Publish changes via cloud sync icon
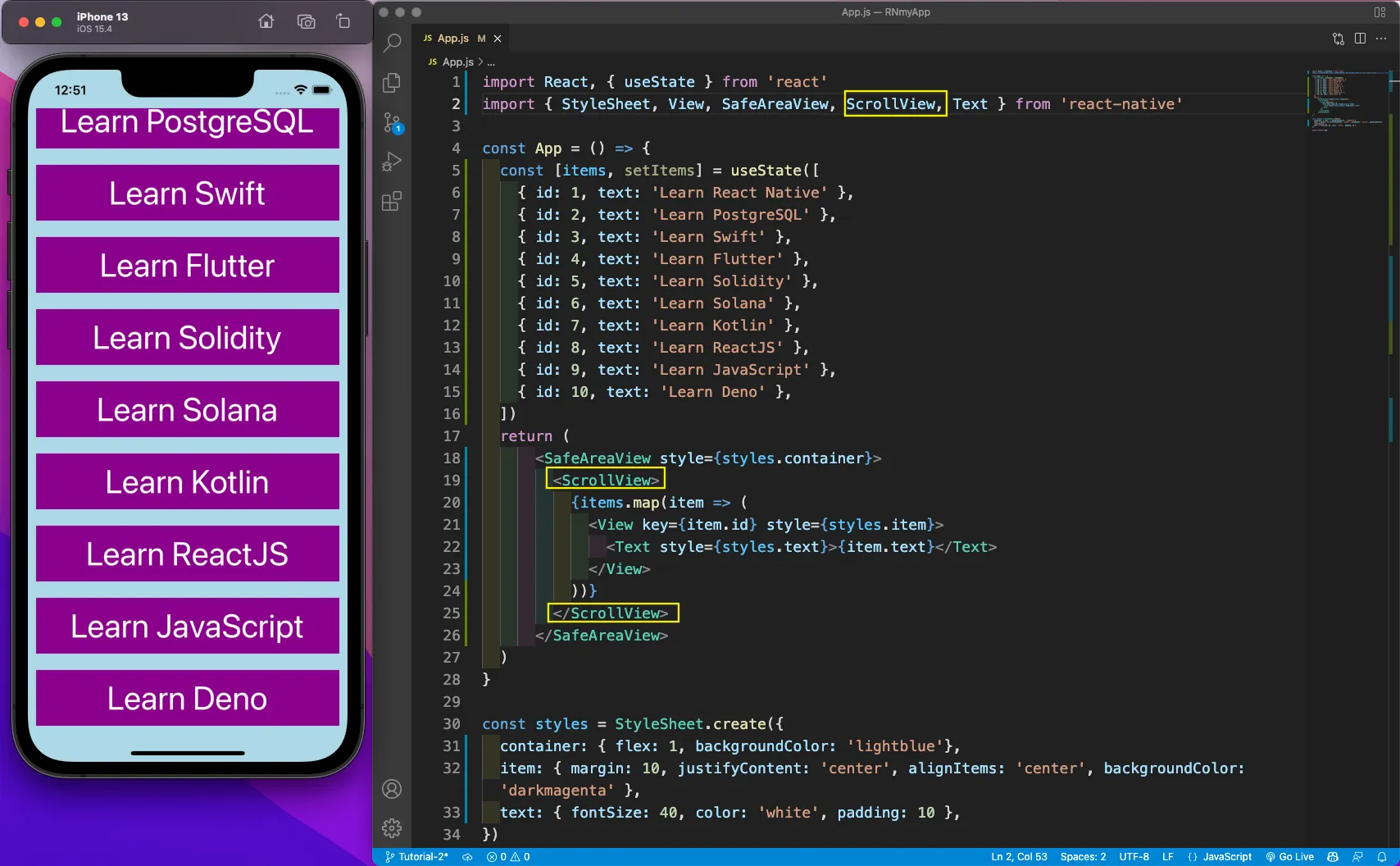This screenshot has height=866, width=1400. tap(467, 856)
